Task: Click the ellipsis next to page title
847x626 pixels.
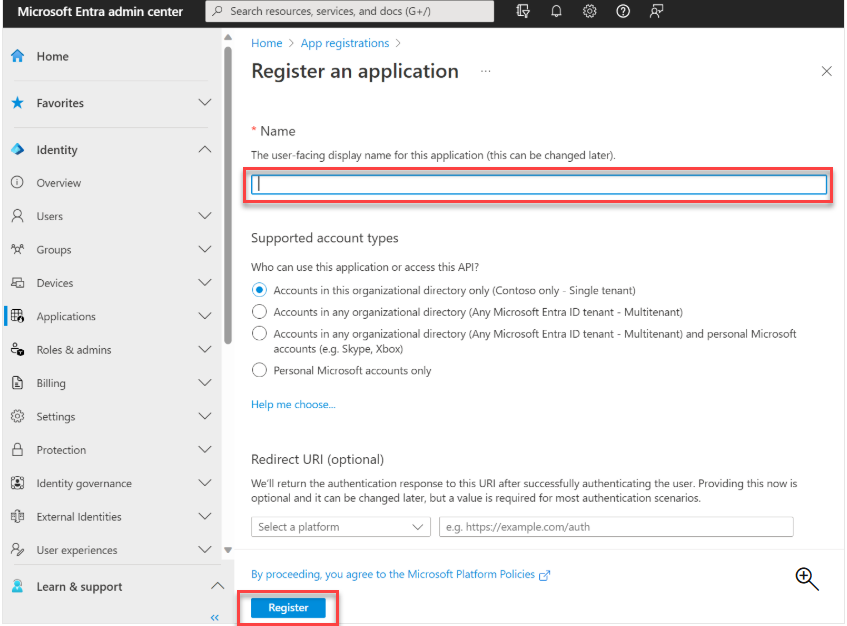Action: pos(486,72)
